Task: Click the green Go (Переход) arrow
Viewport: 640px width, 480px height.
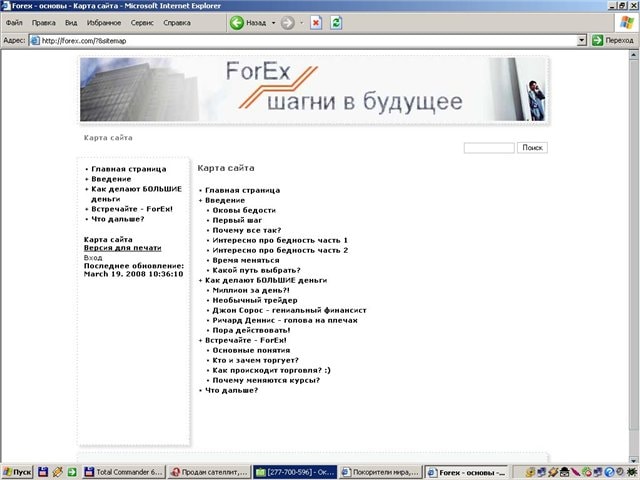Action: pyautogui.click(x=598, y=40)
